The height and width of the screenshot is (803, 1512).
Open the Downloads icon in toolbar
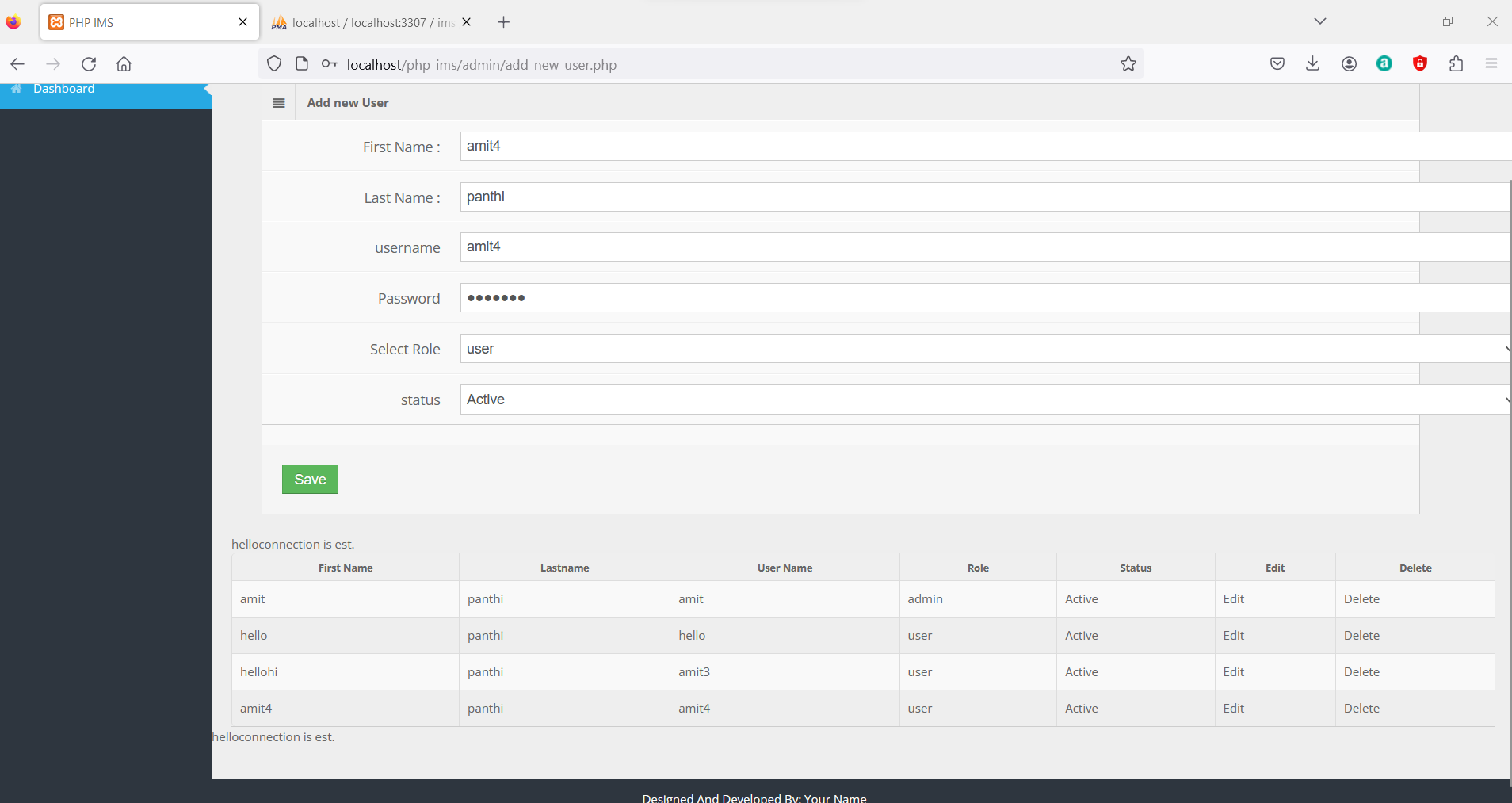coord(1312,64)
